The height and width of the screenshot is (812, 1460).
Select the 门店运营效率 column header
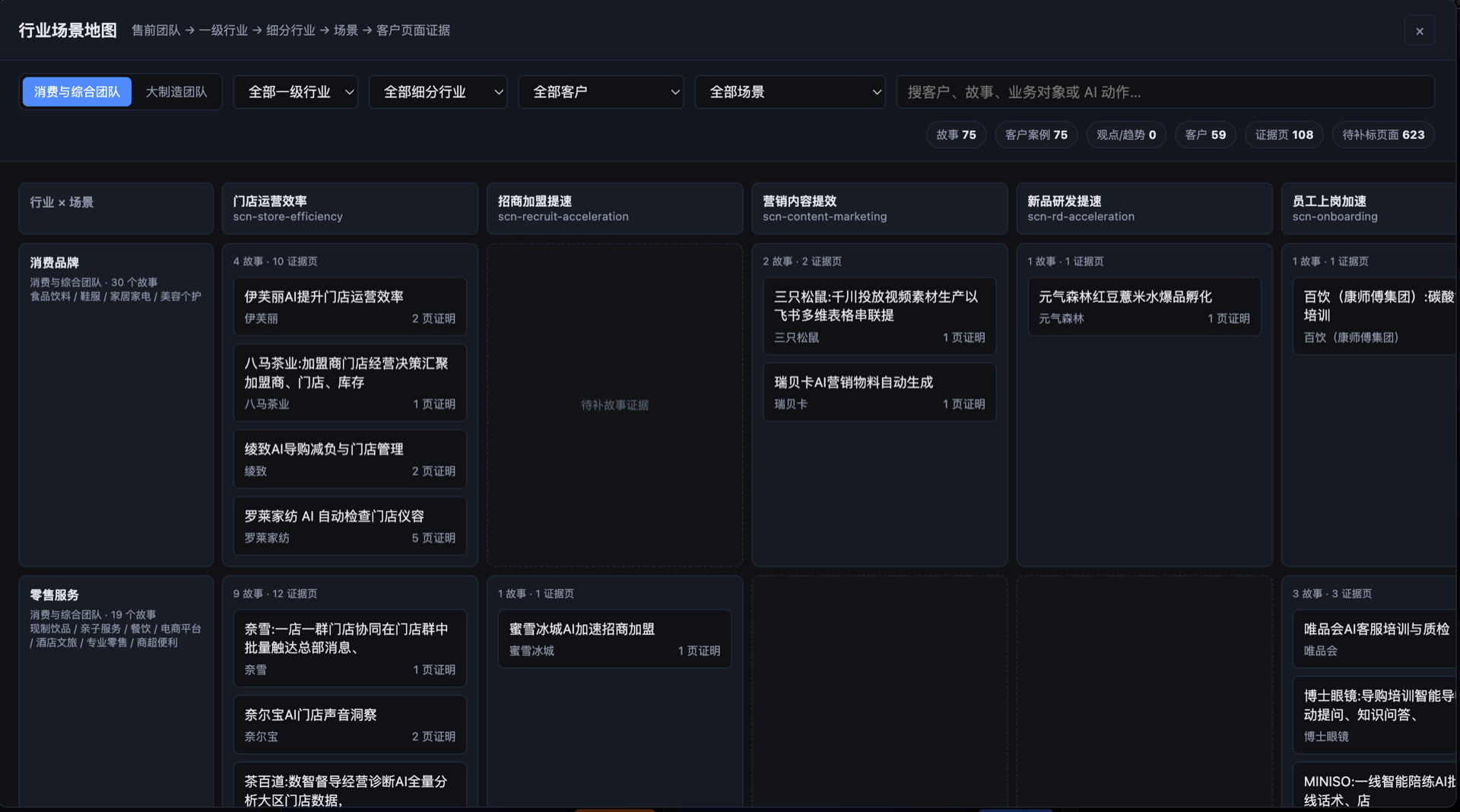350,208
